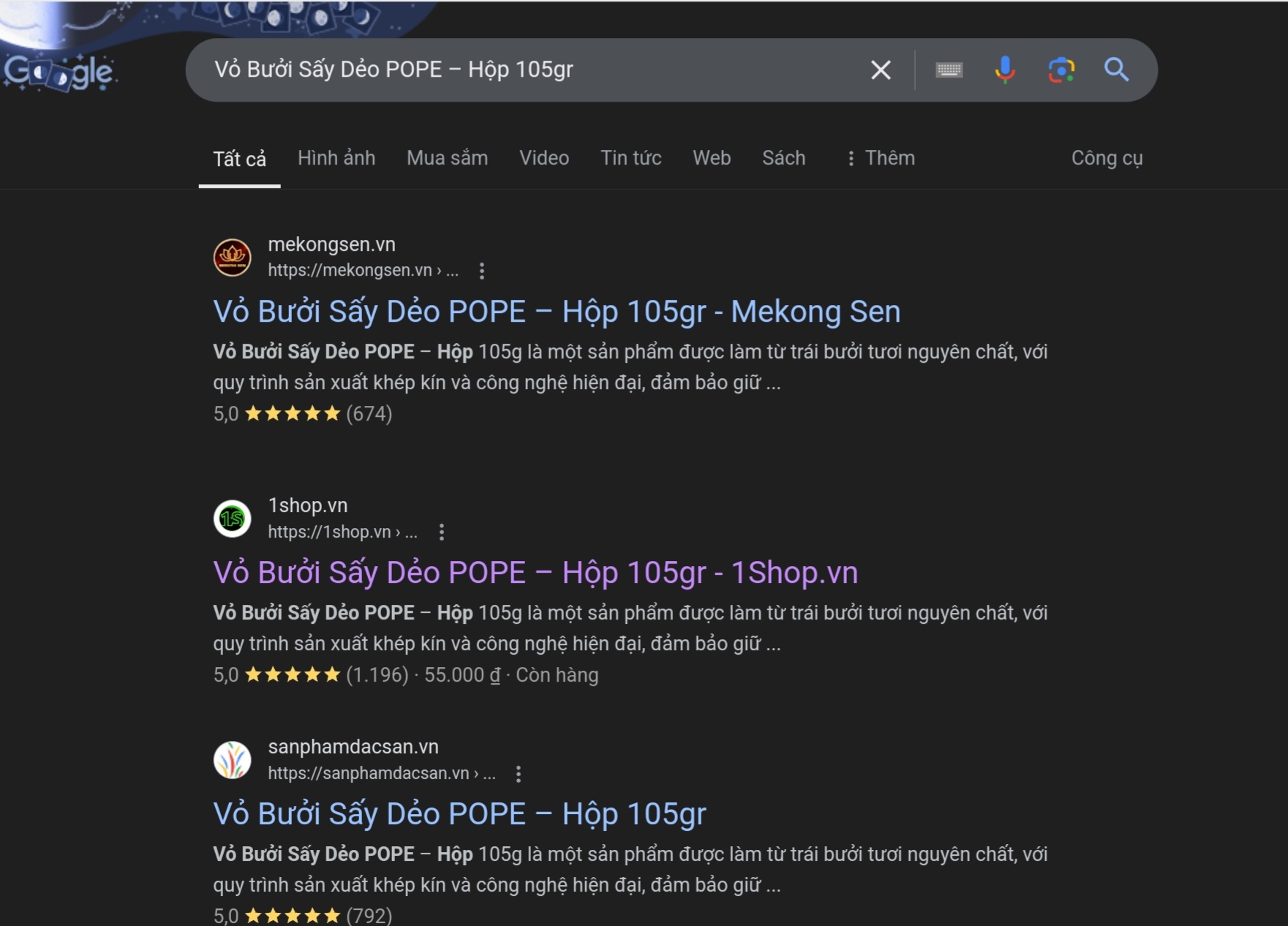Click the Công cụ button
This screenshot has width=1288, height=926.
1107,157
